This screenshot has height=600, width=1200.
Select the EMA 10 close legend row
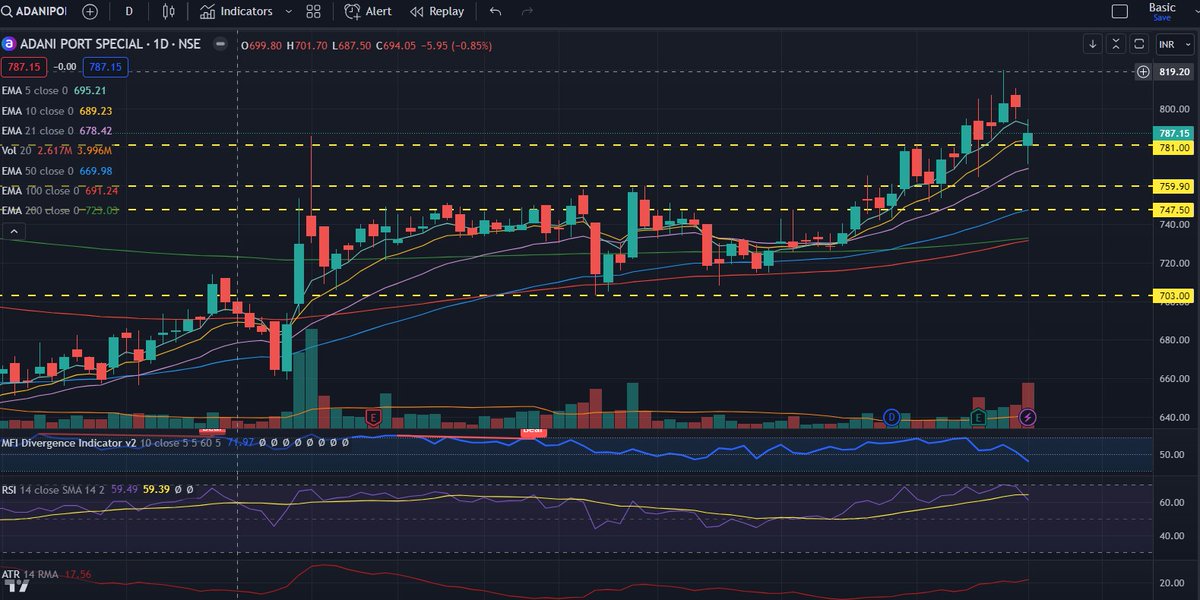click(58, 111)
